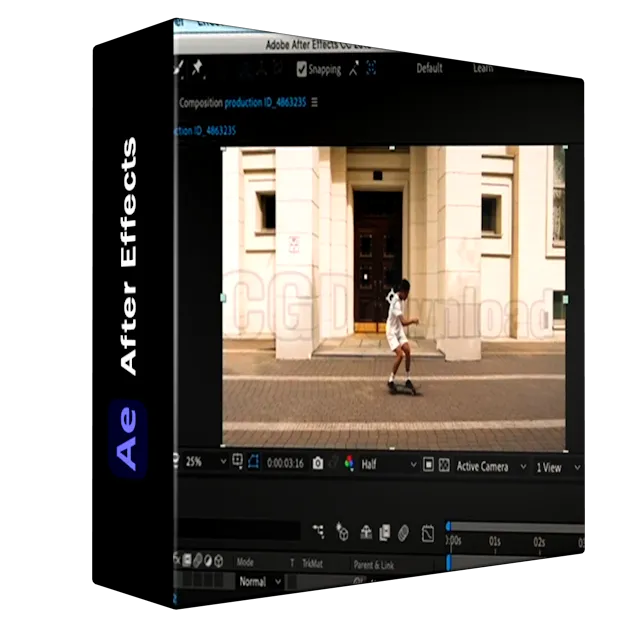The width and height of the screenshot is (630, 630).
Task: Select the Composition production ID_4863235 tab
Action: click(x=243, y=103)
